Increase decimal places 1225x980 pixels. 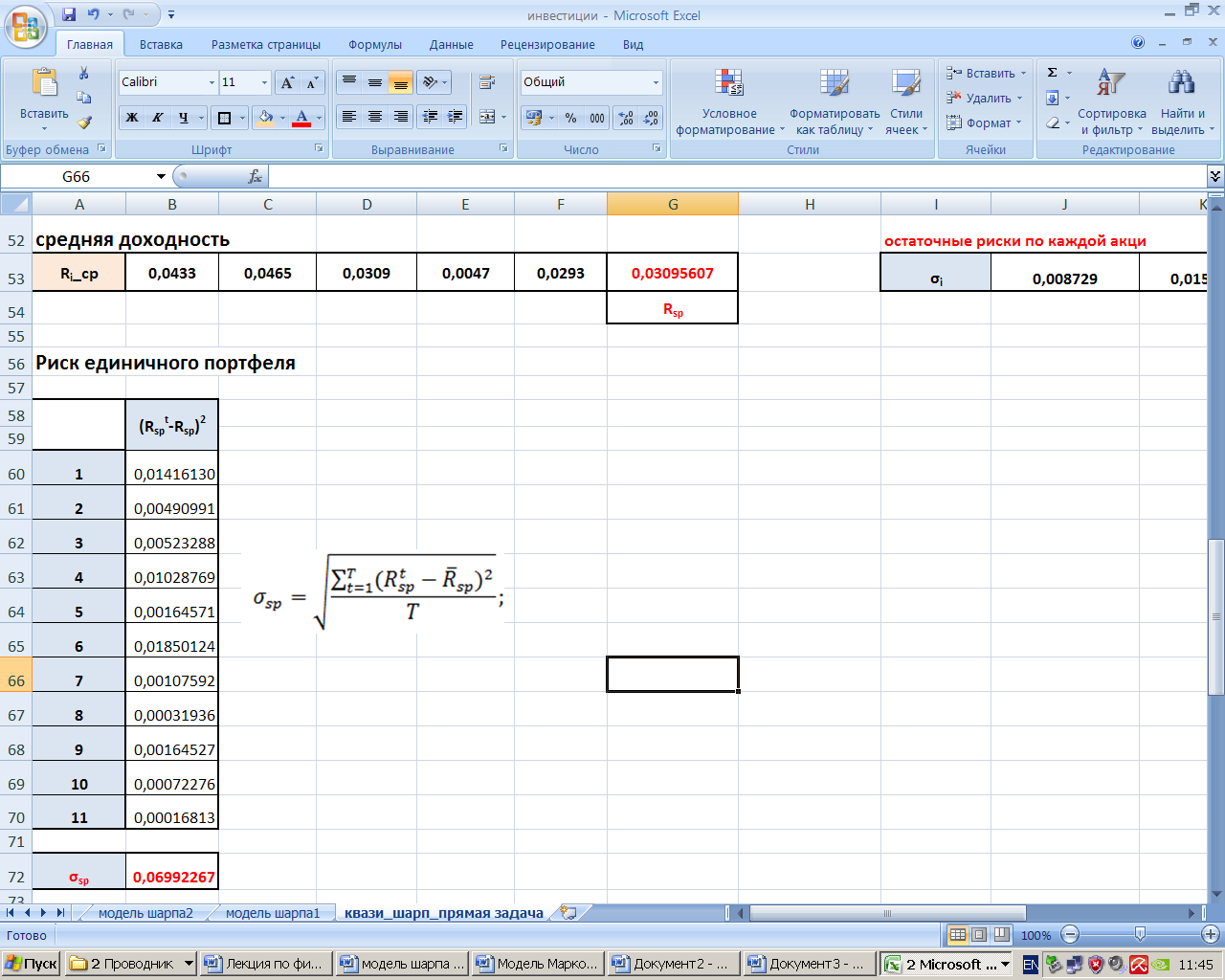pyautogui.click(x=626, y=118)
